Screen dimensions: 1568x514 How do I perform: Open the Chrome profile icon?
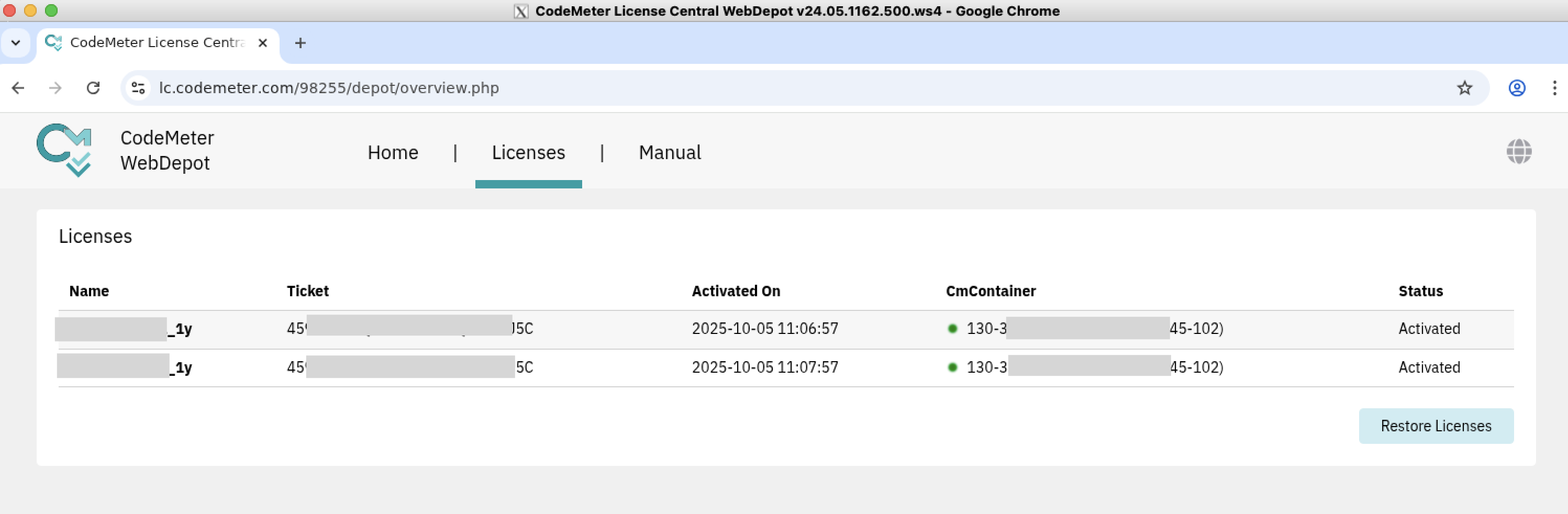(1517, 88)
